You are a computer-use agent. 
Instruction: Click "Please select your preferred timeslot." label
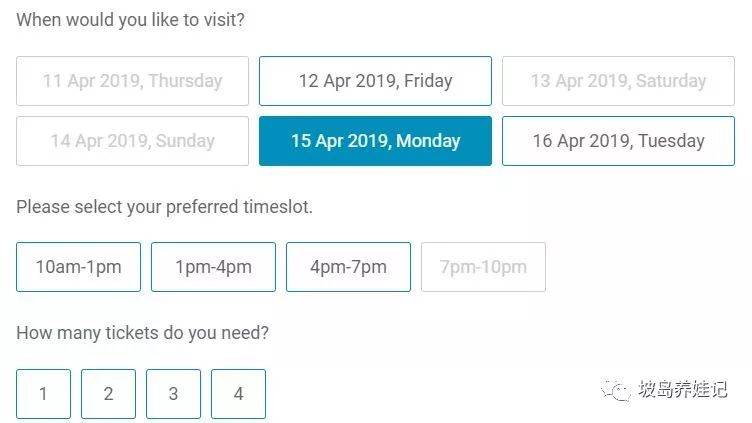pyautogui.click(x=164, y=208)
